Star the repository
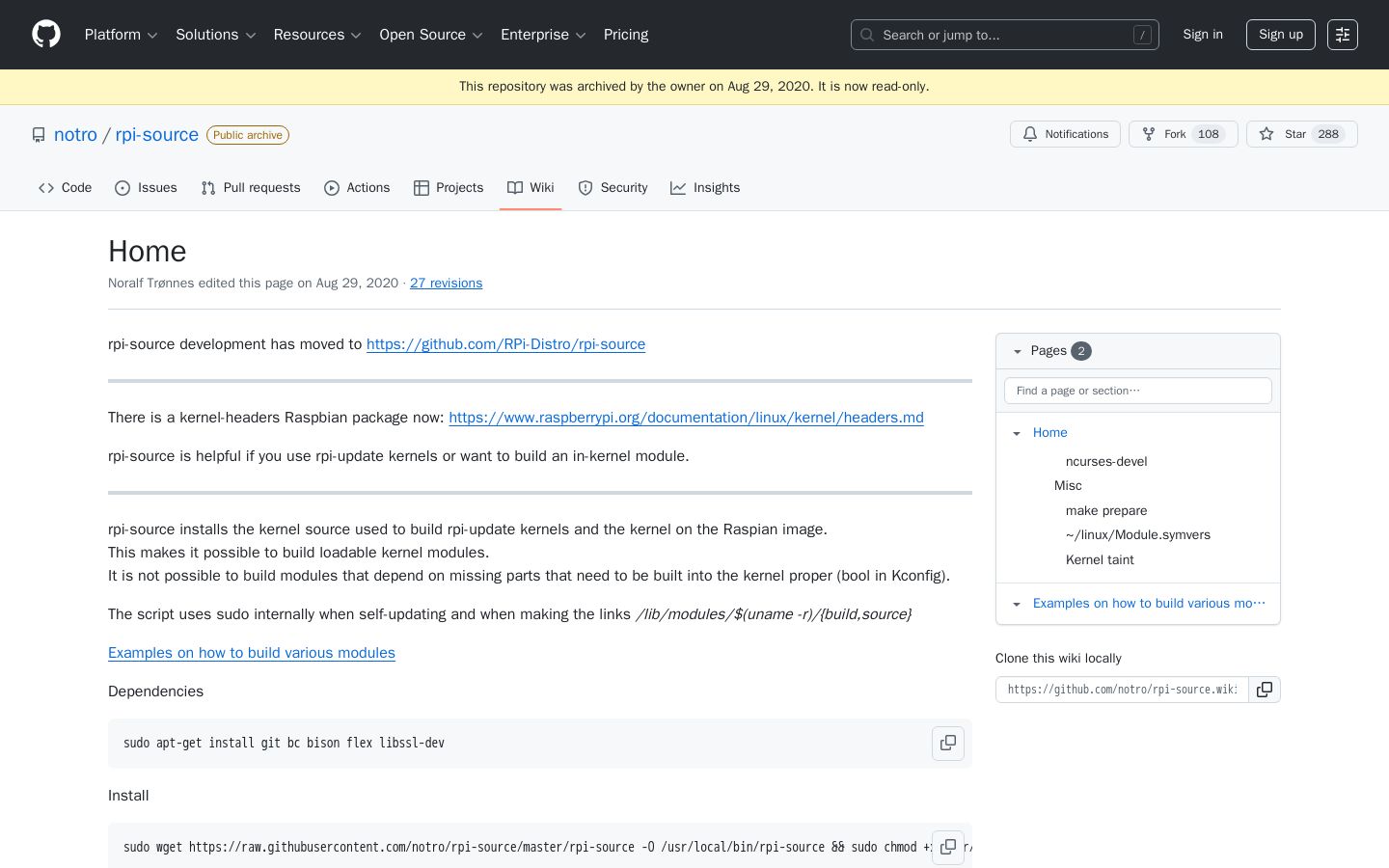The width and height of the screenshot is (1389, 868). coord(1302,134)
